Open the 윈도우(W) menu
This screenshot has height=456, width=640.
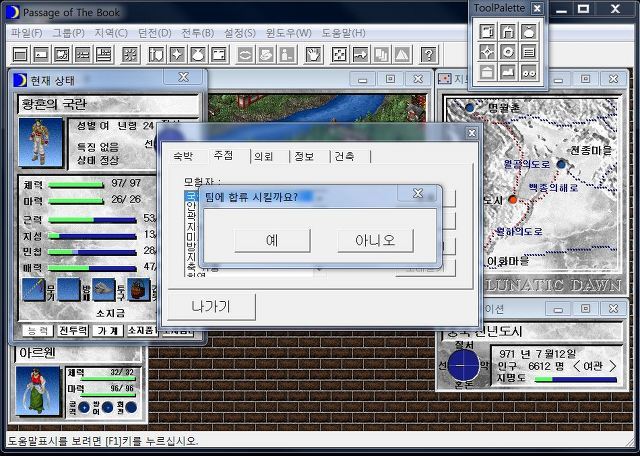coord(289,33)
